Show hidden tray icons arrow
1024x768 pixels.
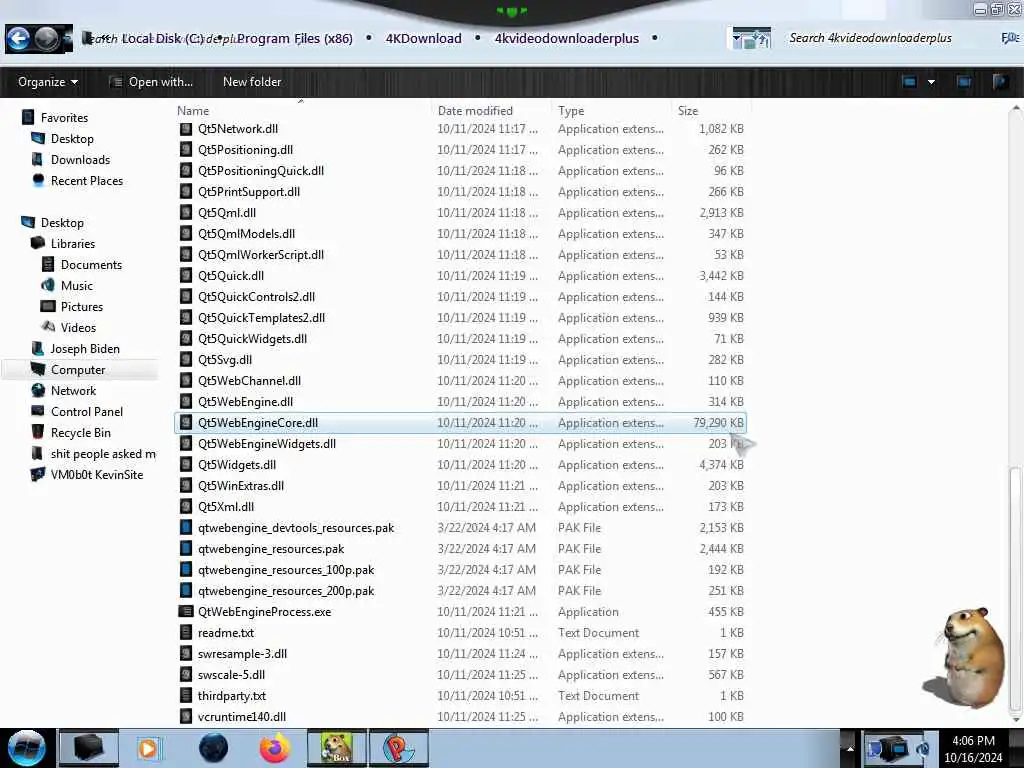[850, 748]
